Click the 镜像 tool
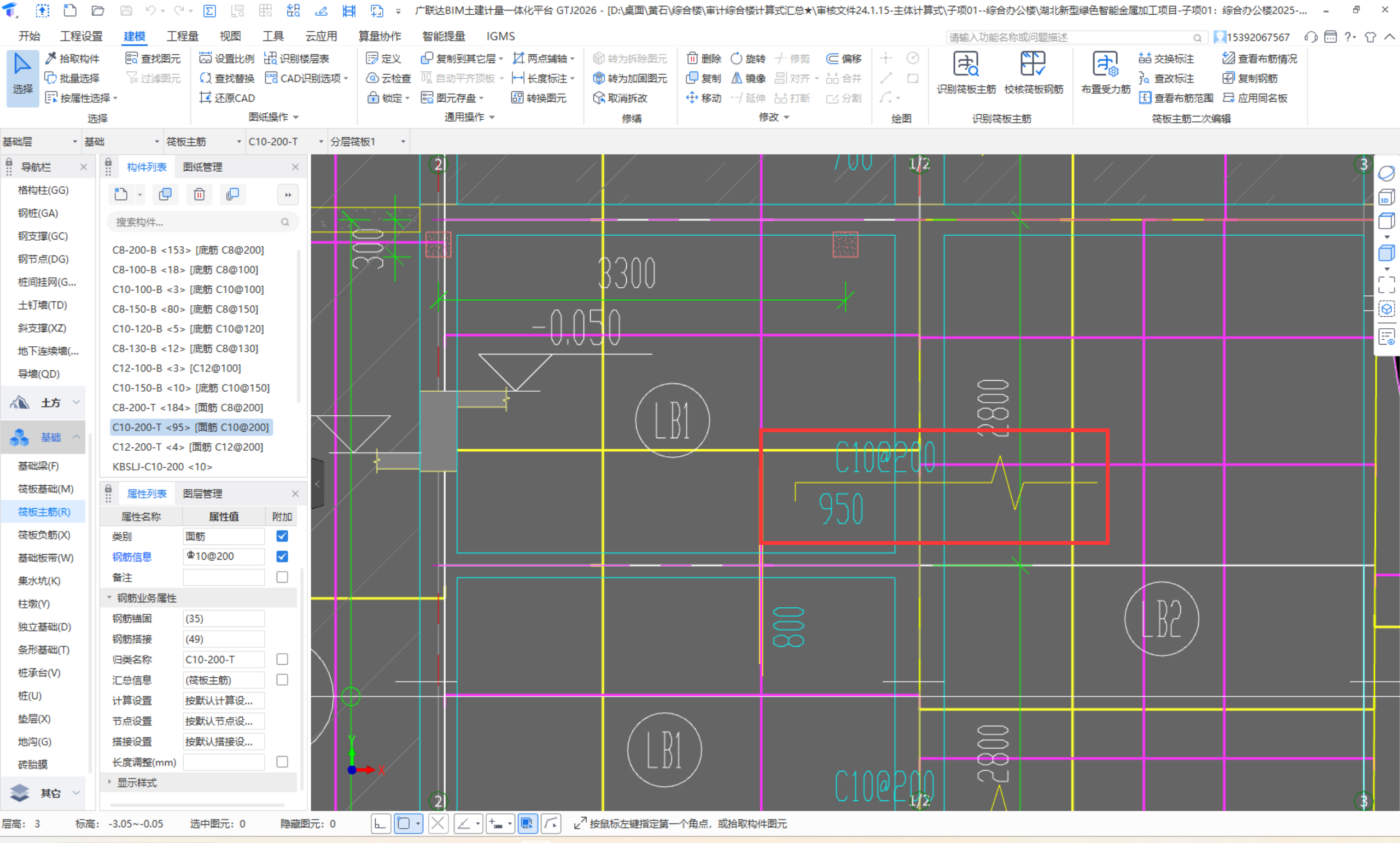The height and width of the screenshot is (843, 1400). (748, 78)
